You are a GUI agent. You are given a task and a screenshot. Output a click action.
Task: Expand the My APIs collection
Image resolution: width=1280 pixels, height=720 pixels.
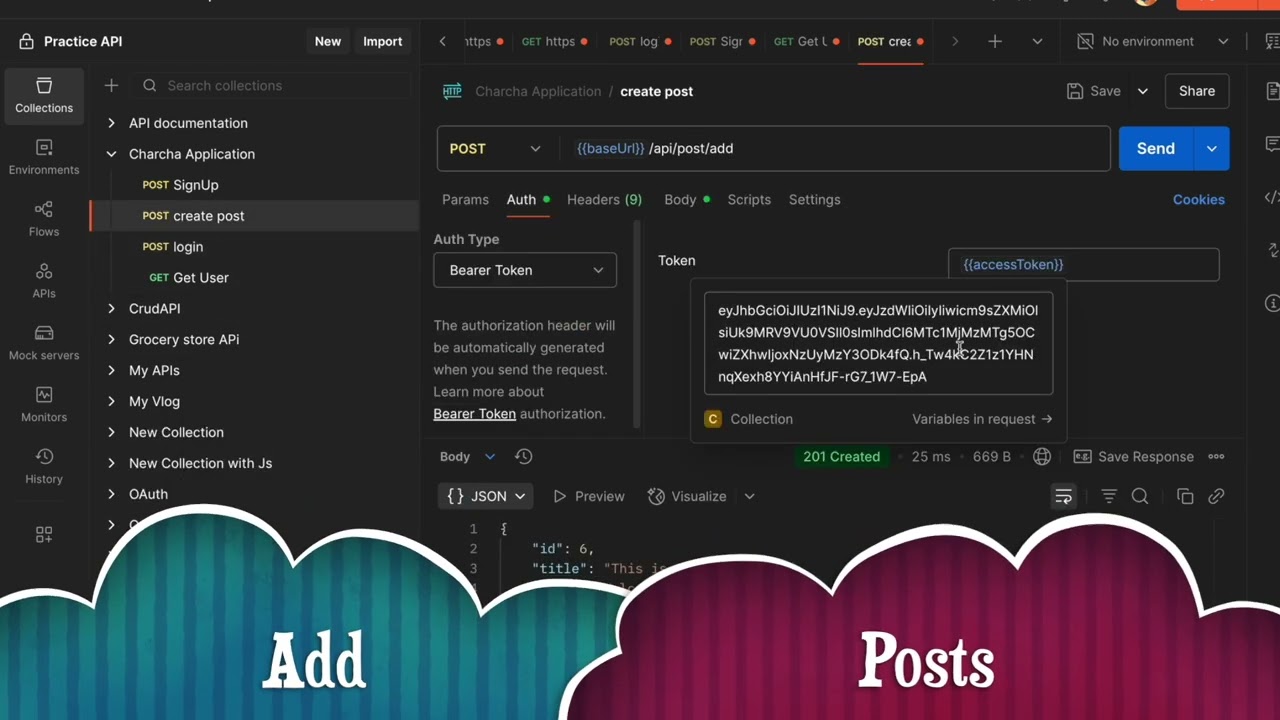coord(111,371)
